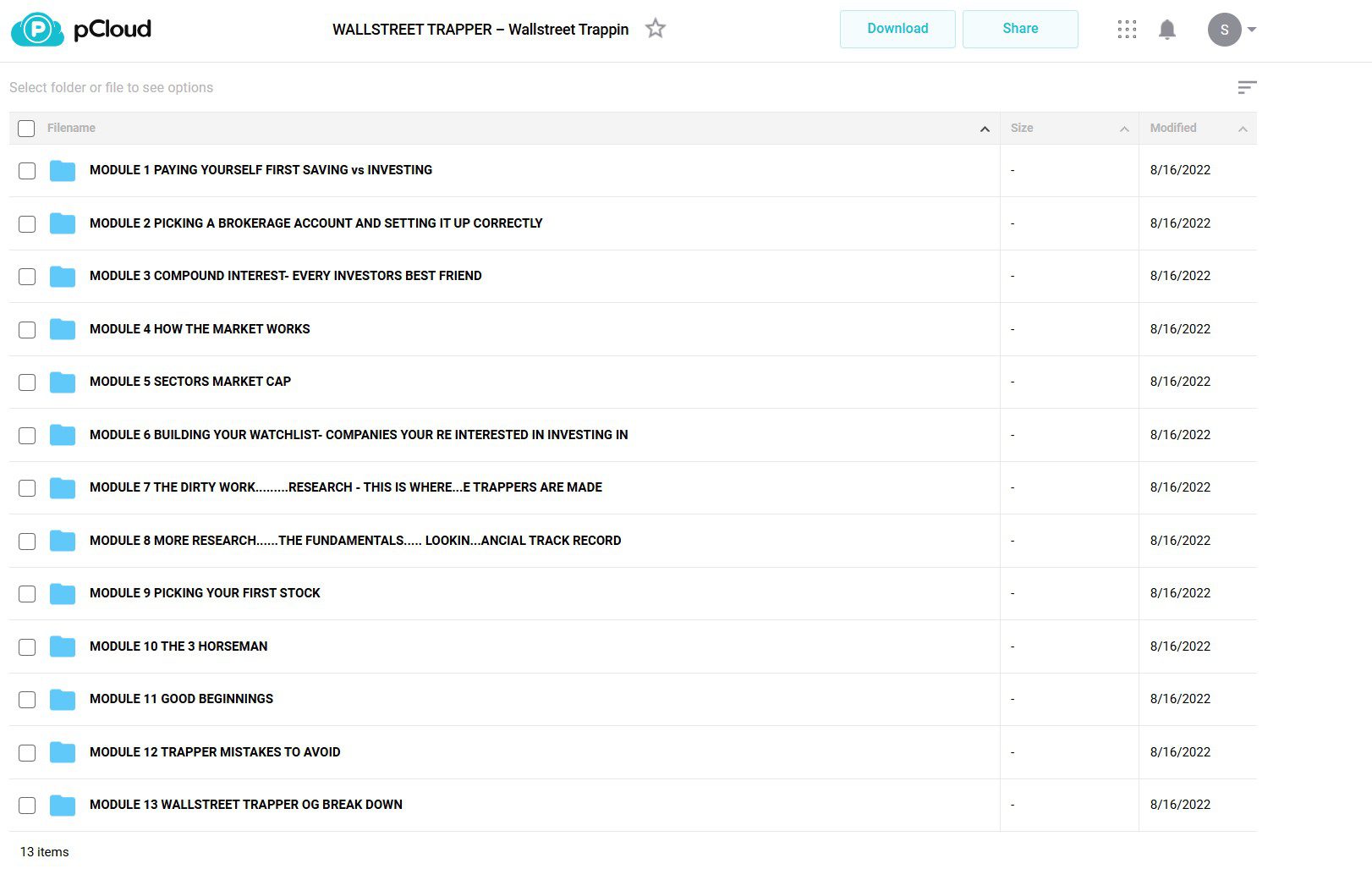Open MODULE 13 WALLSTREET TRAPPER OG BREAK DOWN

(246, 805)
